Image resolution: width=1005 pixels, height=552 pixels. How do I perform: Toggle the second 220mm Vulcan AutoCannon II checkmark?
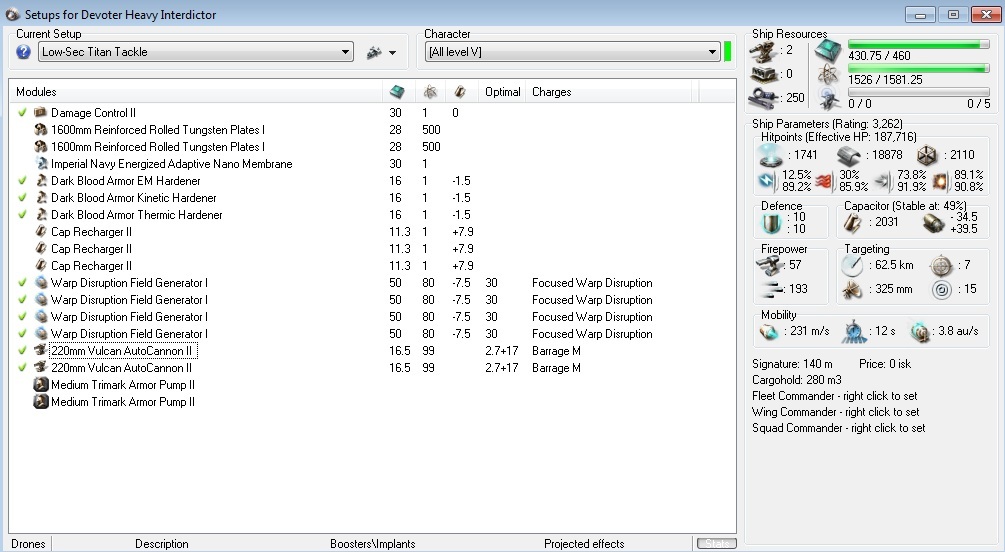(22, 368)
